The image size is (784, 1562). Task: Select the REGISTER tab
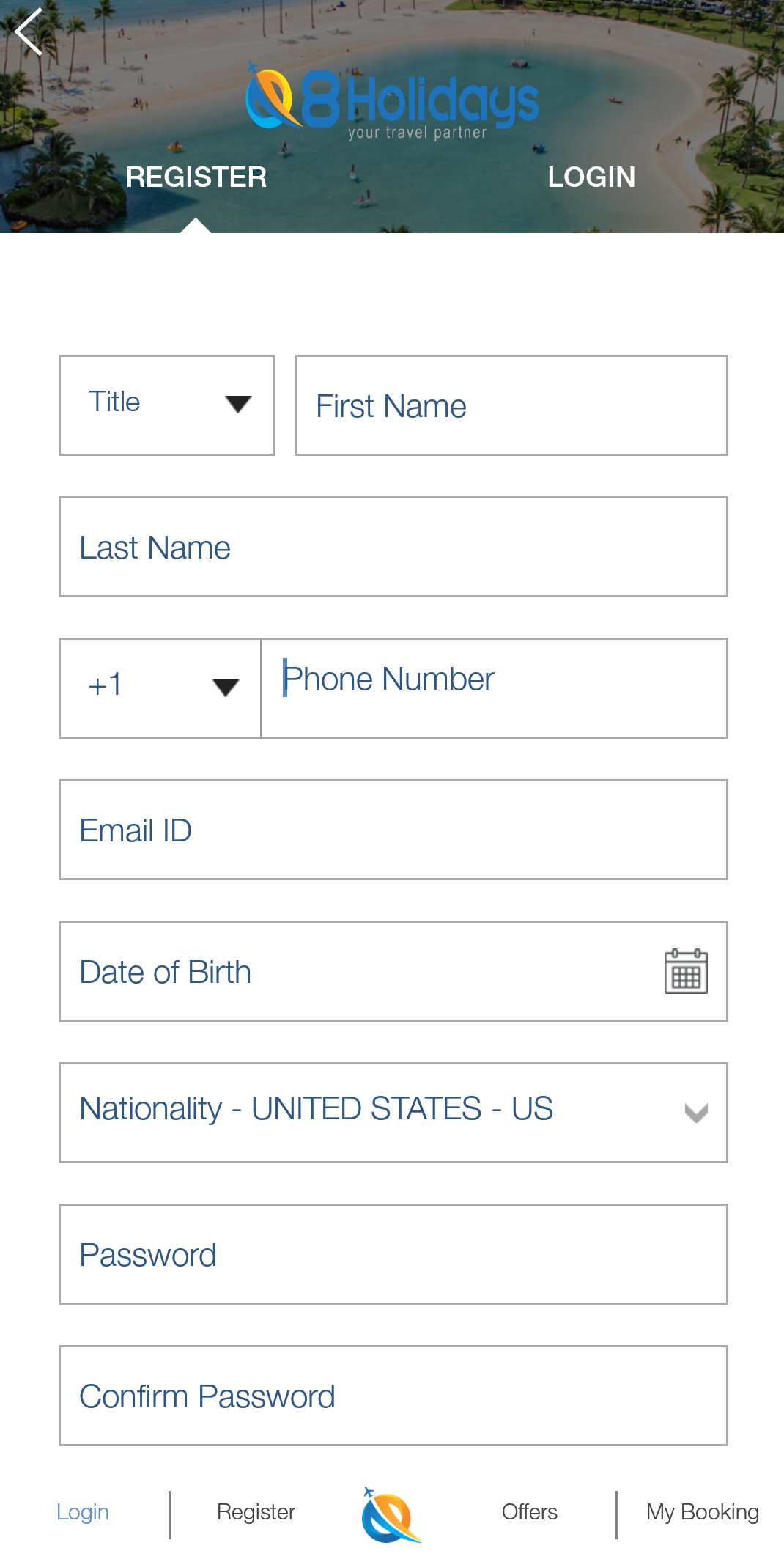[x=196, y=177]
